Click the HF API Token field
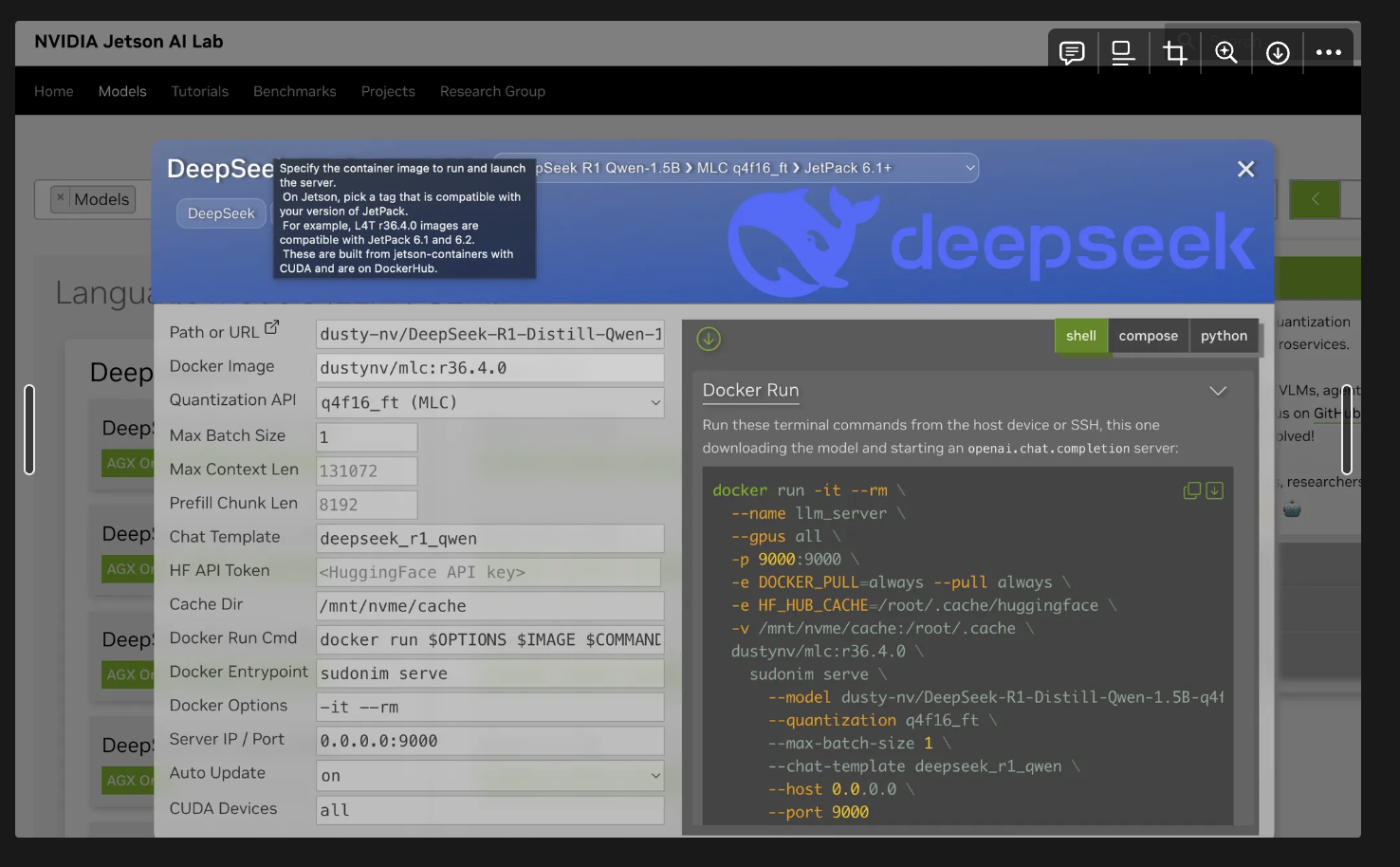Image resolution: width=1400 pixels, height=867 pixels. [x=488, y=572]
